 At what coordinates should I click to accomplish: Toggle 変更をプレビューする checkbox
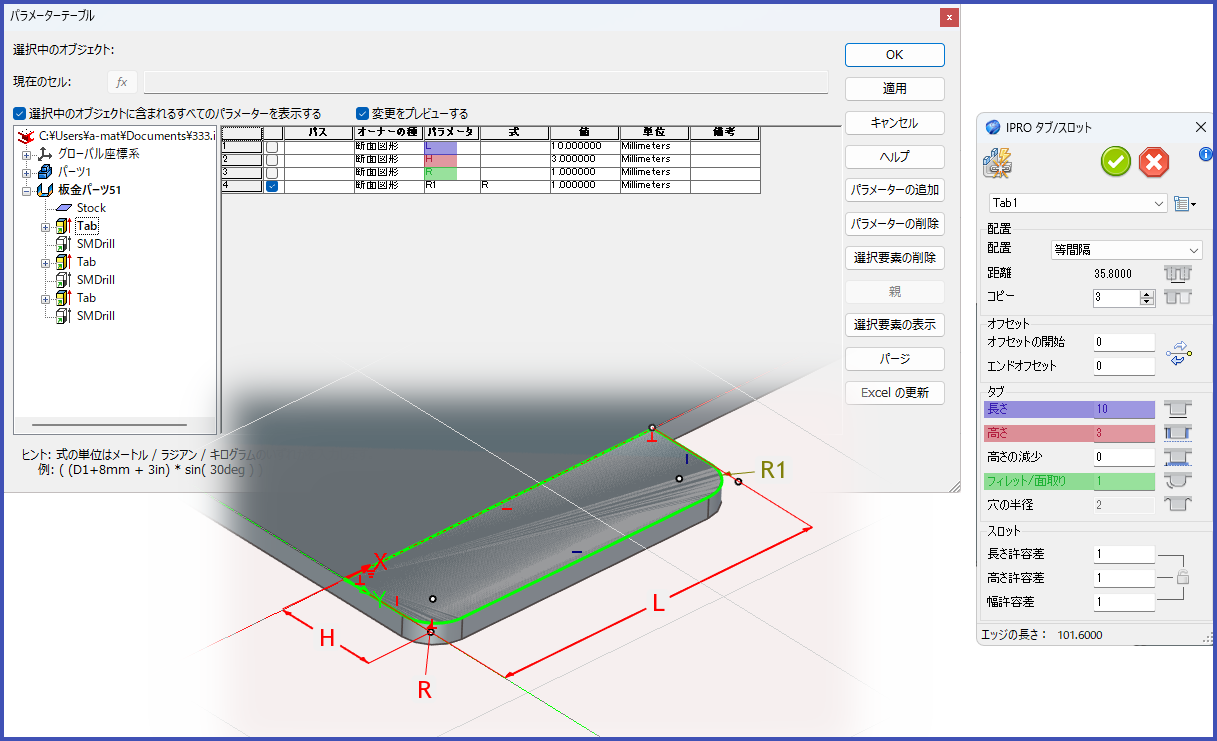pyautogui.click(x=363, y=113)
